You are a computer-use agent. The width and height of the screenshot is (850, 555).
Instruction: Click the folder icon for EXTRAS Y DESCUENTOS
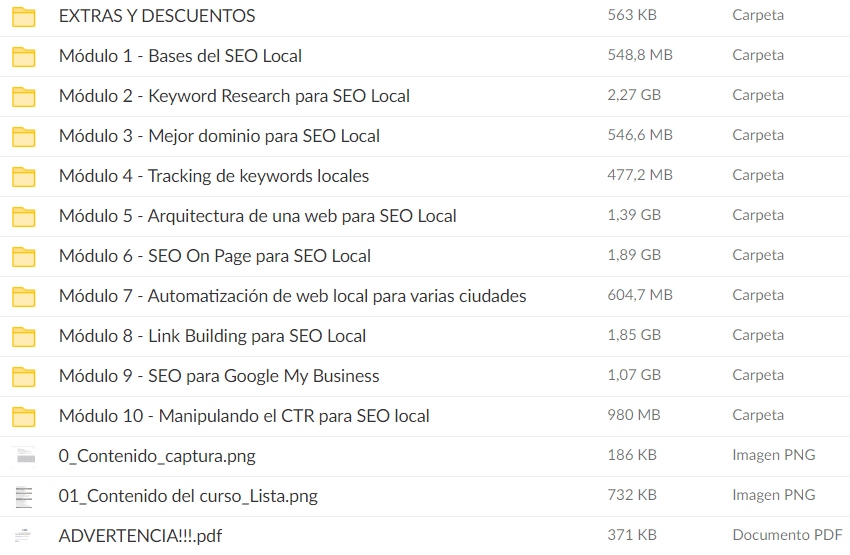(x=24, y=16)
